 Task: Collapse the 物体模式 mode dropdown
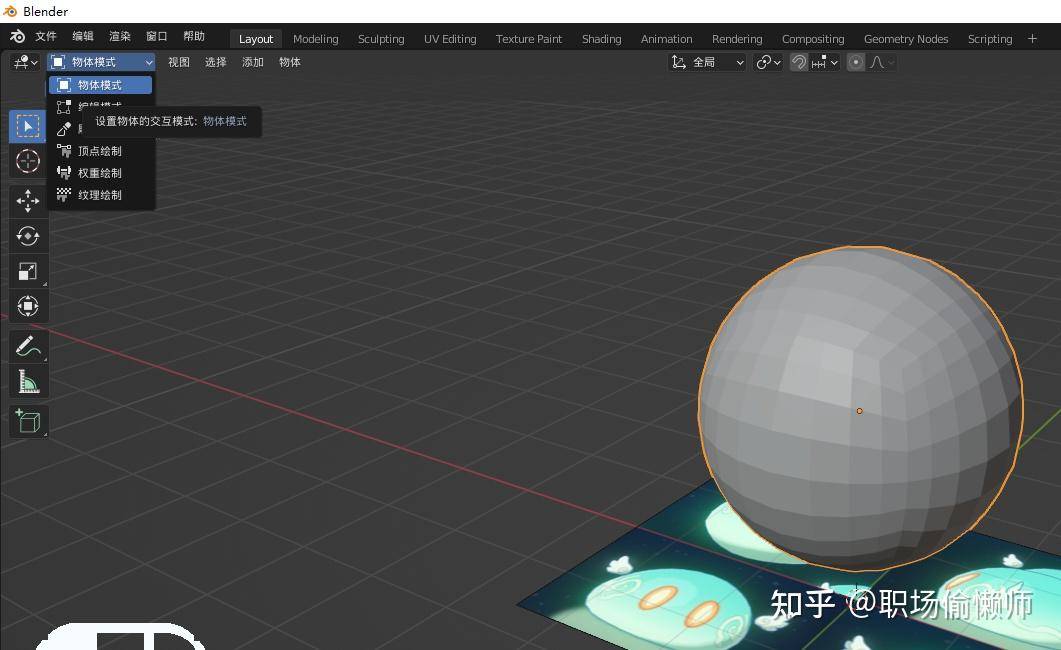click(x=101, y=62)
